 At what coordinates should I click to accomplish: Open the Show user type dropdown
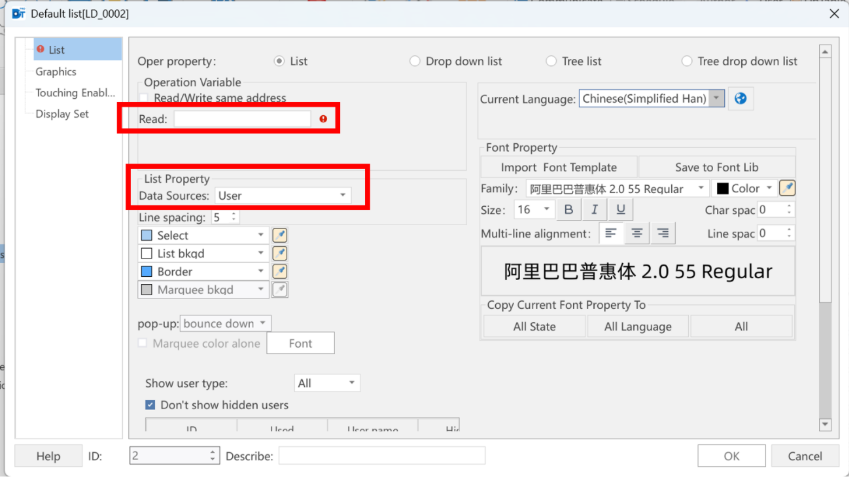tap(326, 383)
